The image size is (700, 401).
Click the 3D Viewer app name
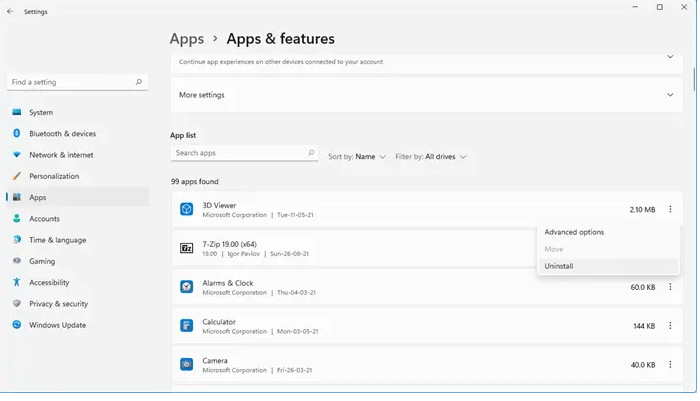(219, 205)
